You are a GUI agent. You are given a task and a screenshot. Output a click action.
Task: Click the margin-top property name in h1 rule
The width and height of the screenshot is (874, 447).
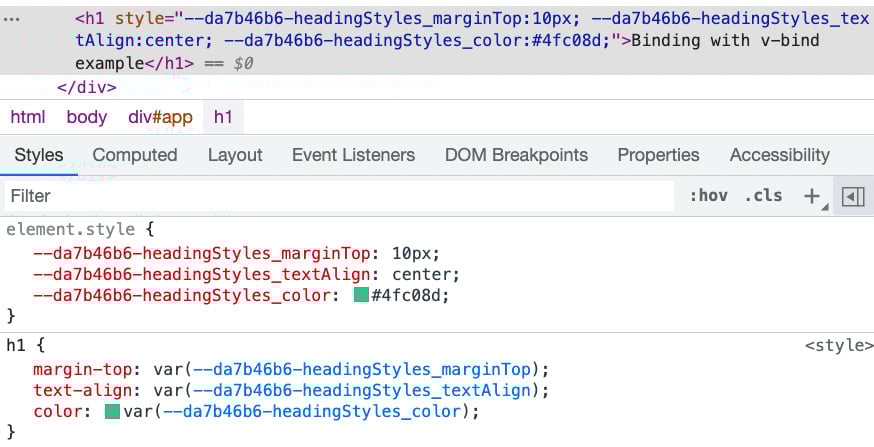82,370
